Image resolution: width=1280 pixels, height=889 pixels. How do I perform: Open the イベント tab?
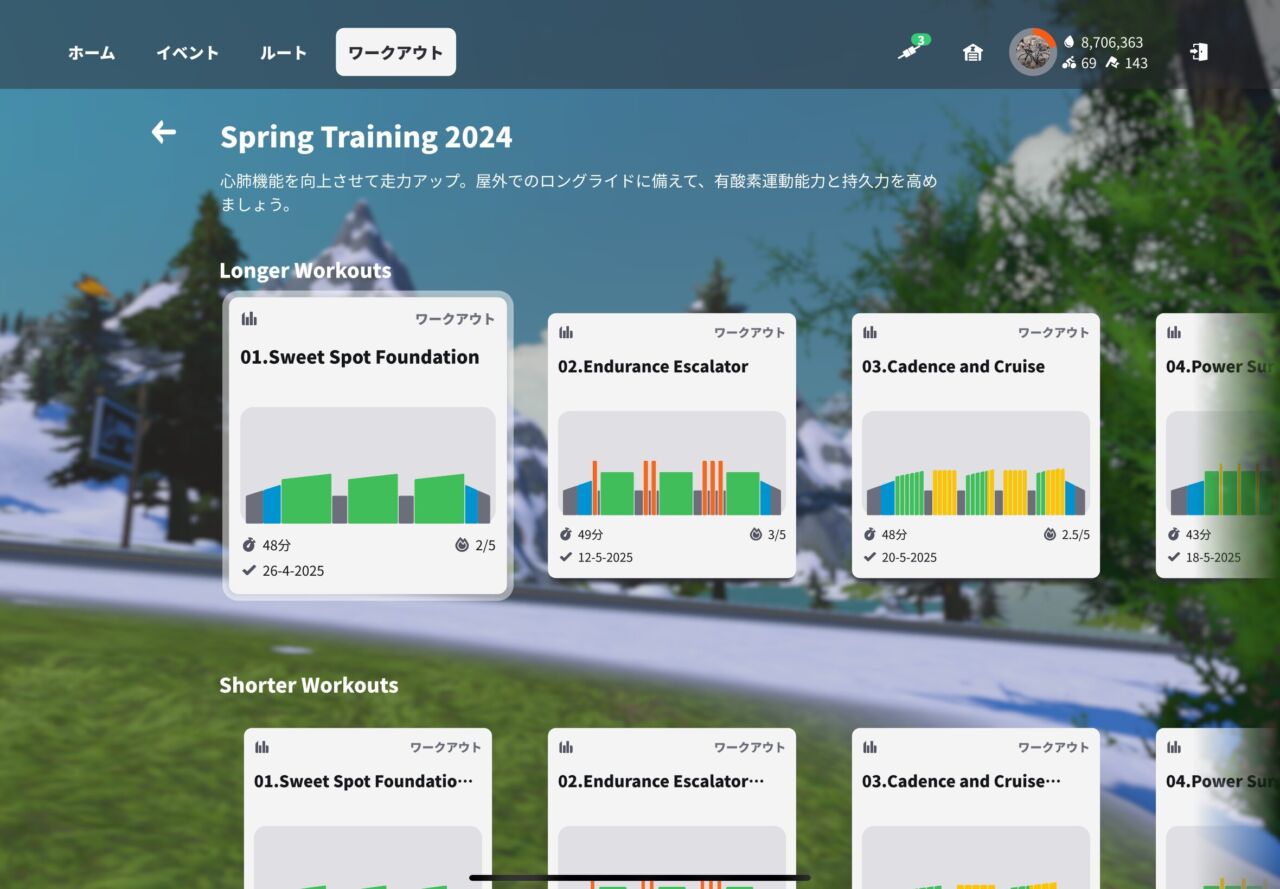tap(187, 53)
